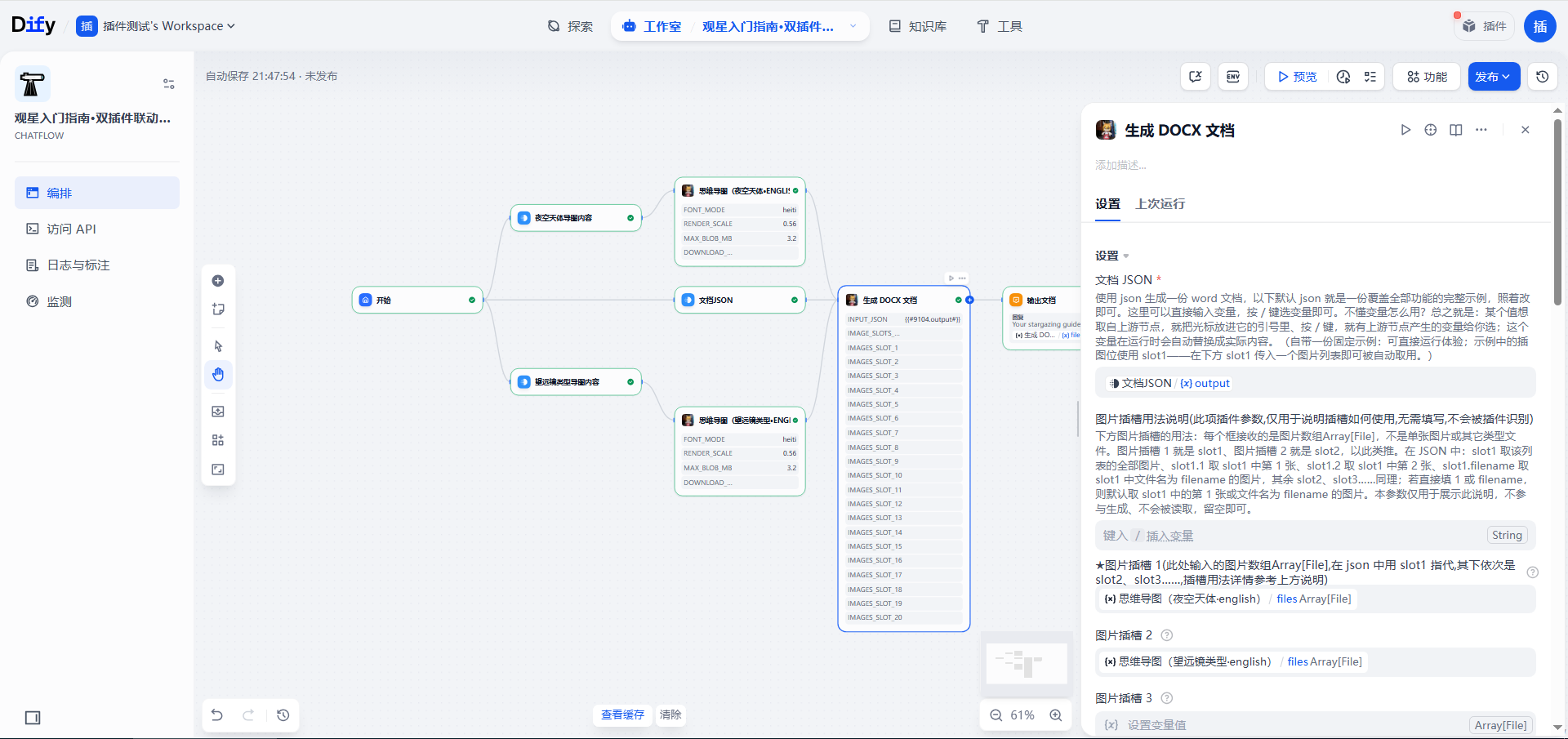The height and width of the screenshot is (739, 1568).
Task: Switch to the 上次运行 tab
Action: [1160, 204]
